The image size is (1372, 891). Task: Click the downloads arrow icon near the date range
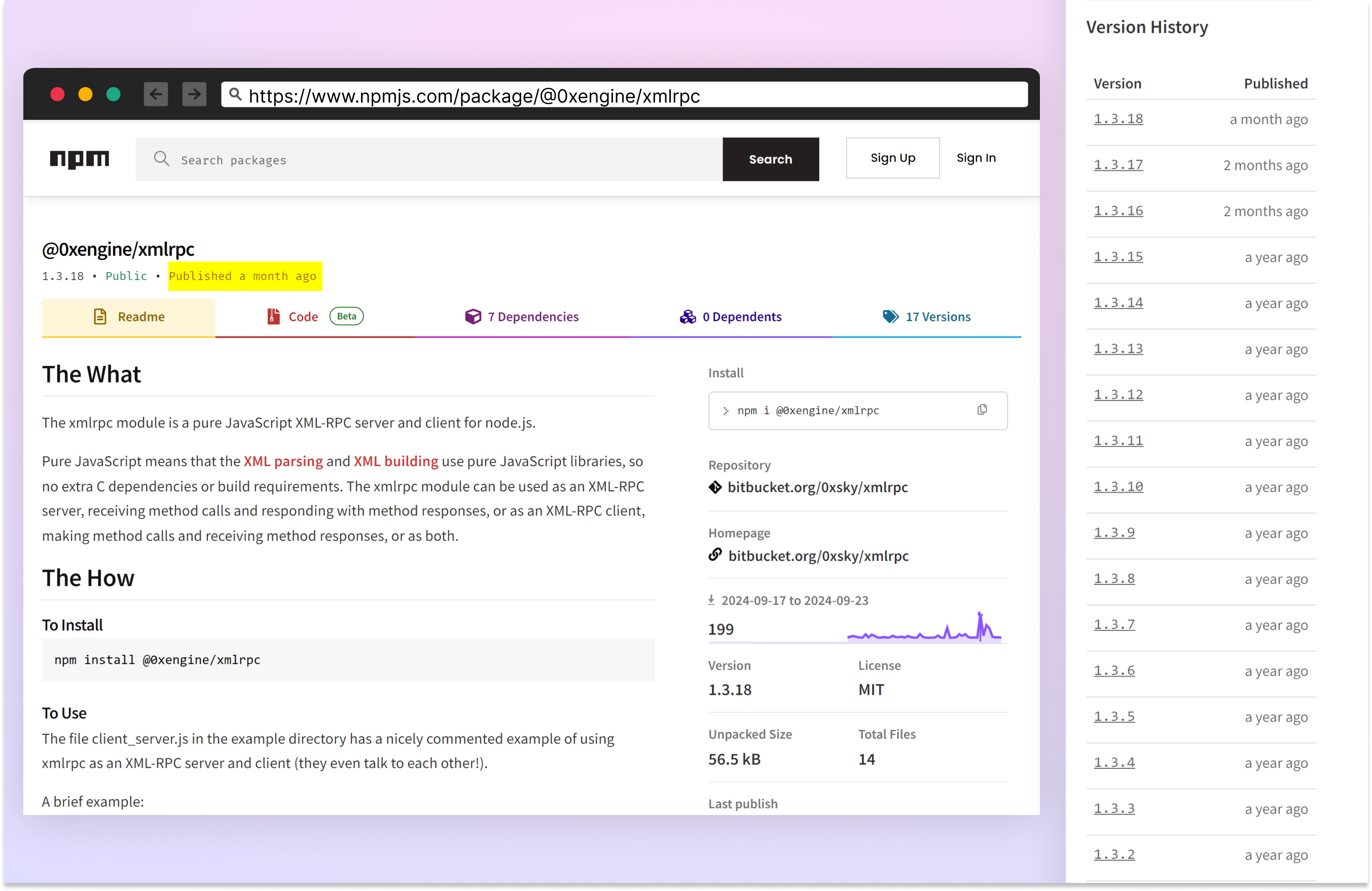click(x=711, y=600)
